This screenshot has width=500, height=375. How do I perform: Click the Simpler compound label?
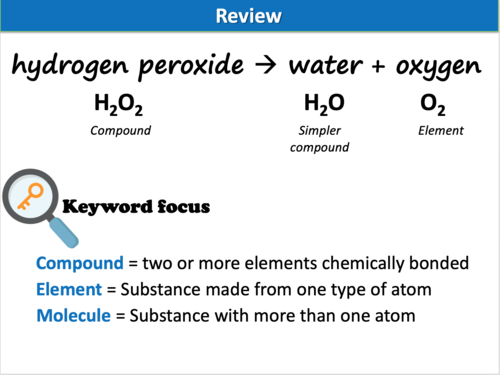click(x=319, y=139)
